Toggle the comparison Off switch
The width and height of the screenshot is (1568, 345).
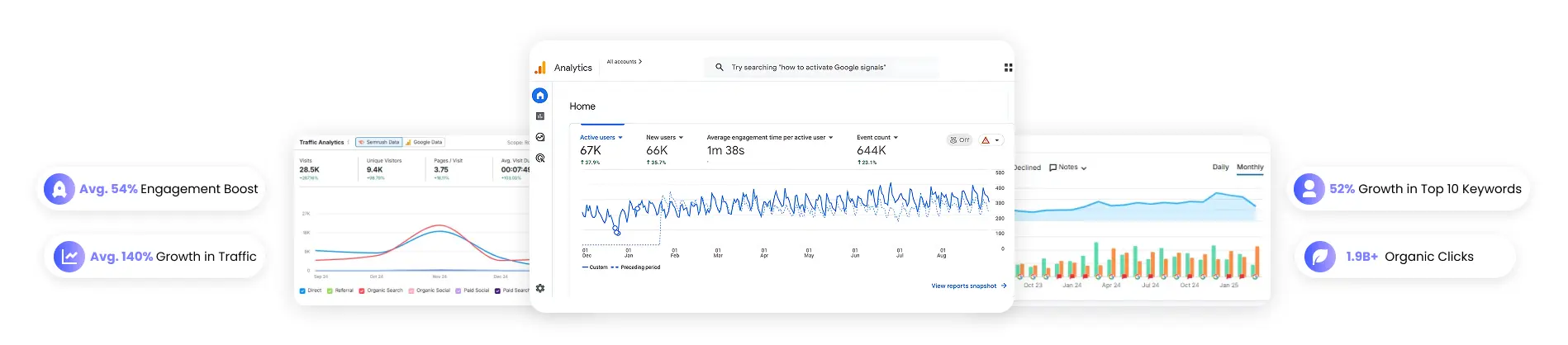(959, 140)
